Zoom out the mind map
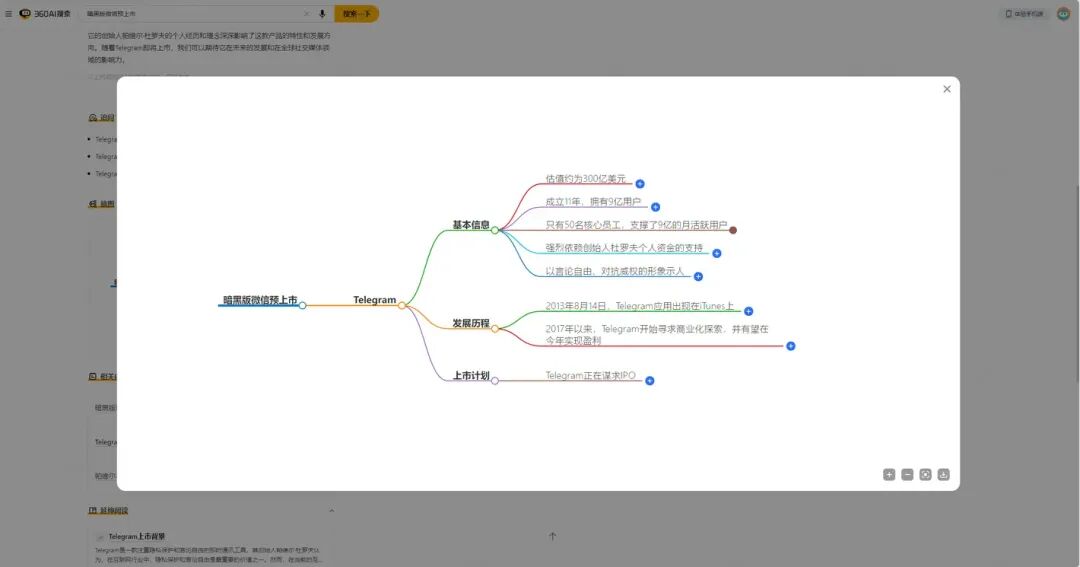Image resolution: width=1080 pixels, height=567 pixels. 907,475
